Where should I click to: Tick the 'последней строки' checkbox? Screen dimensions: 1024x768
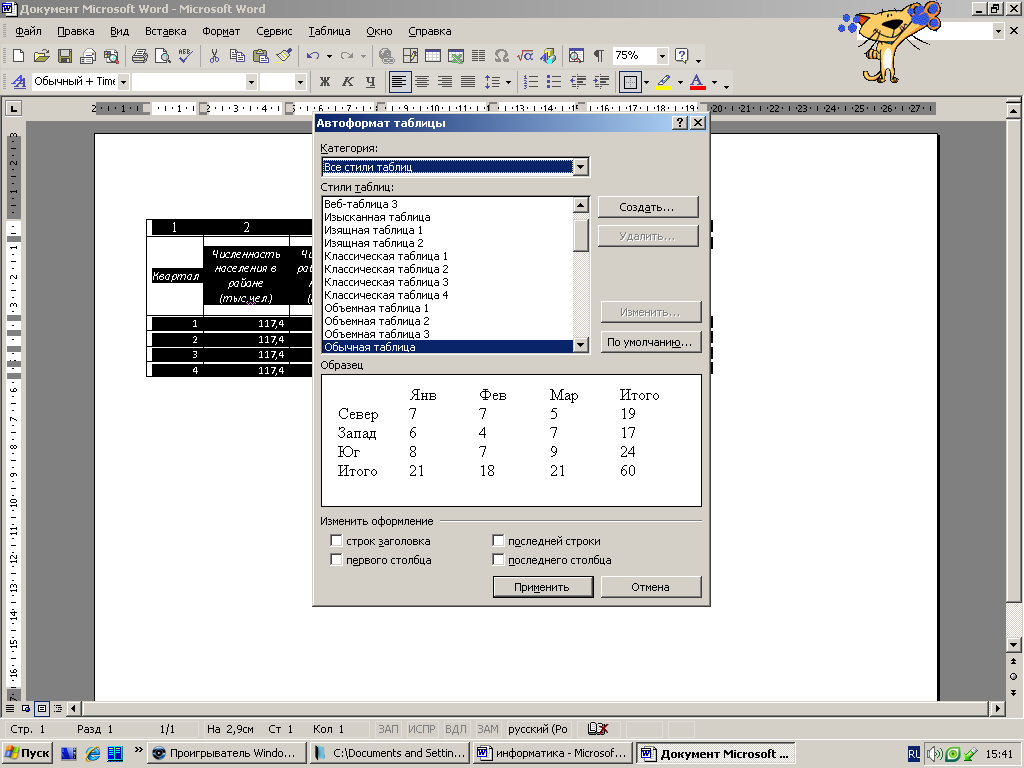click(498, 541)
